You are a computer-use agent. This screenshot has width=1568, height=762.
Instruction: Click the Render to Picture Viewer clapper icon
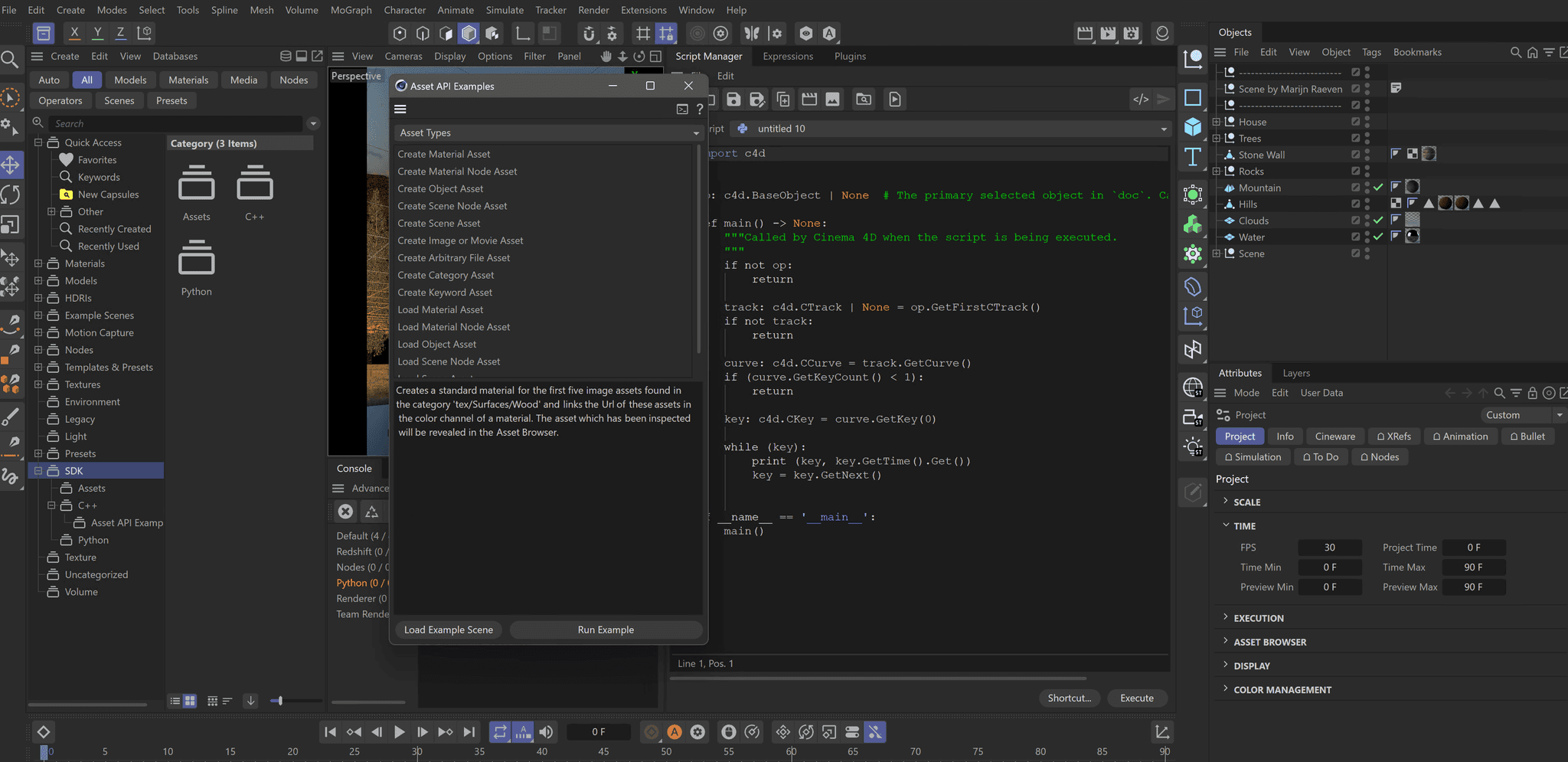(1108, 33)
